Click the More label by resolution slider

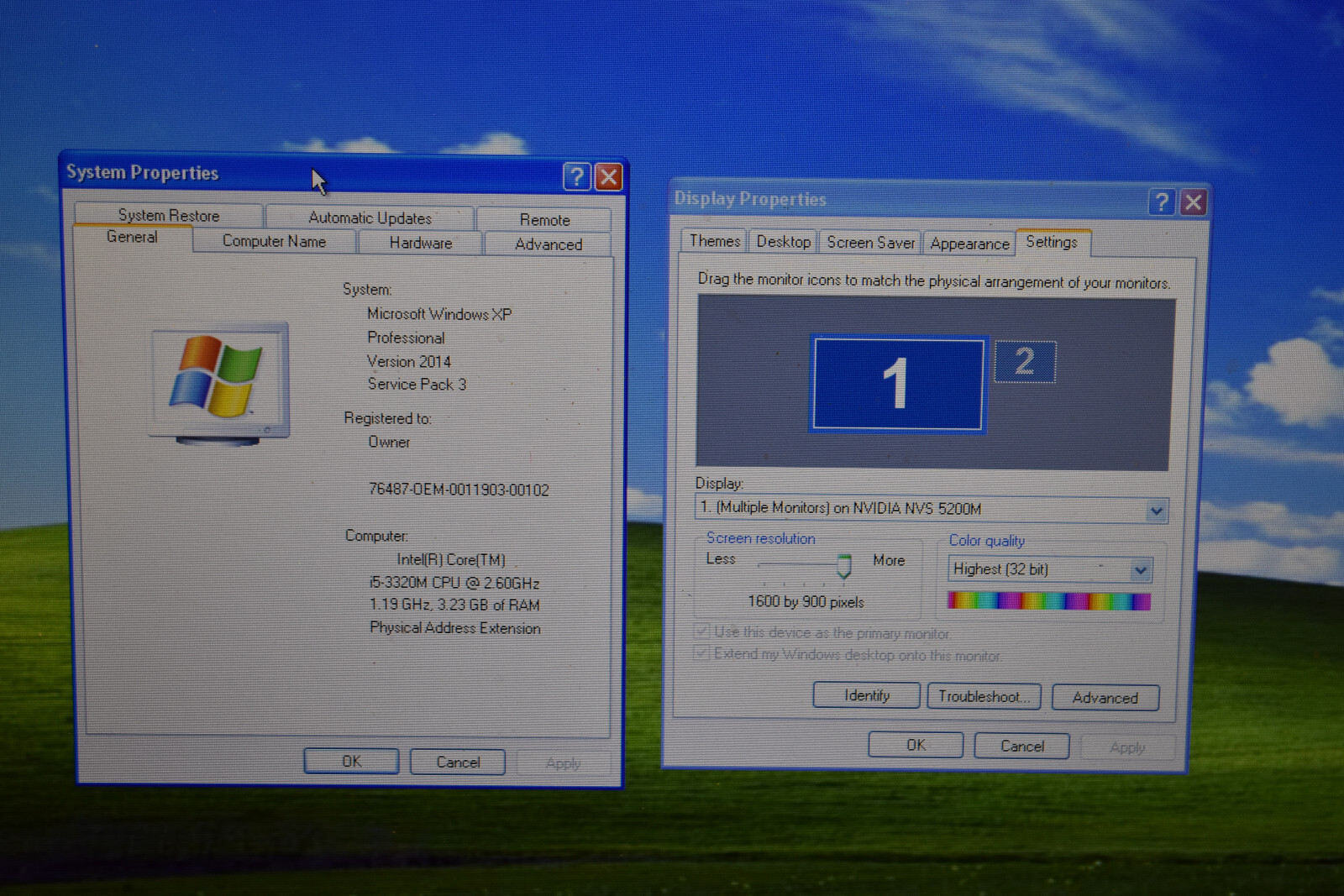click(x=889, y=560)
